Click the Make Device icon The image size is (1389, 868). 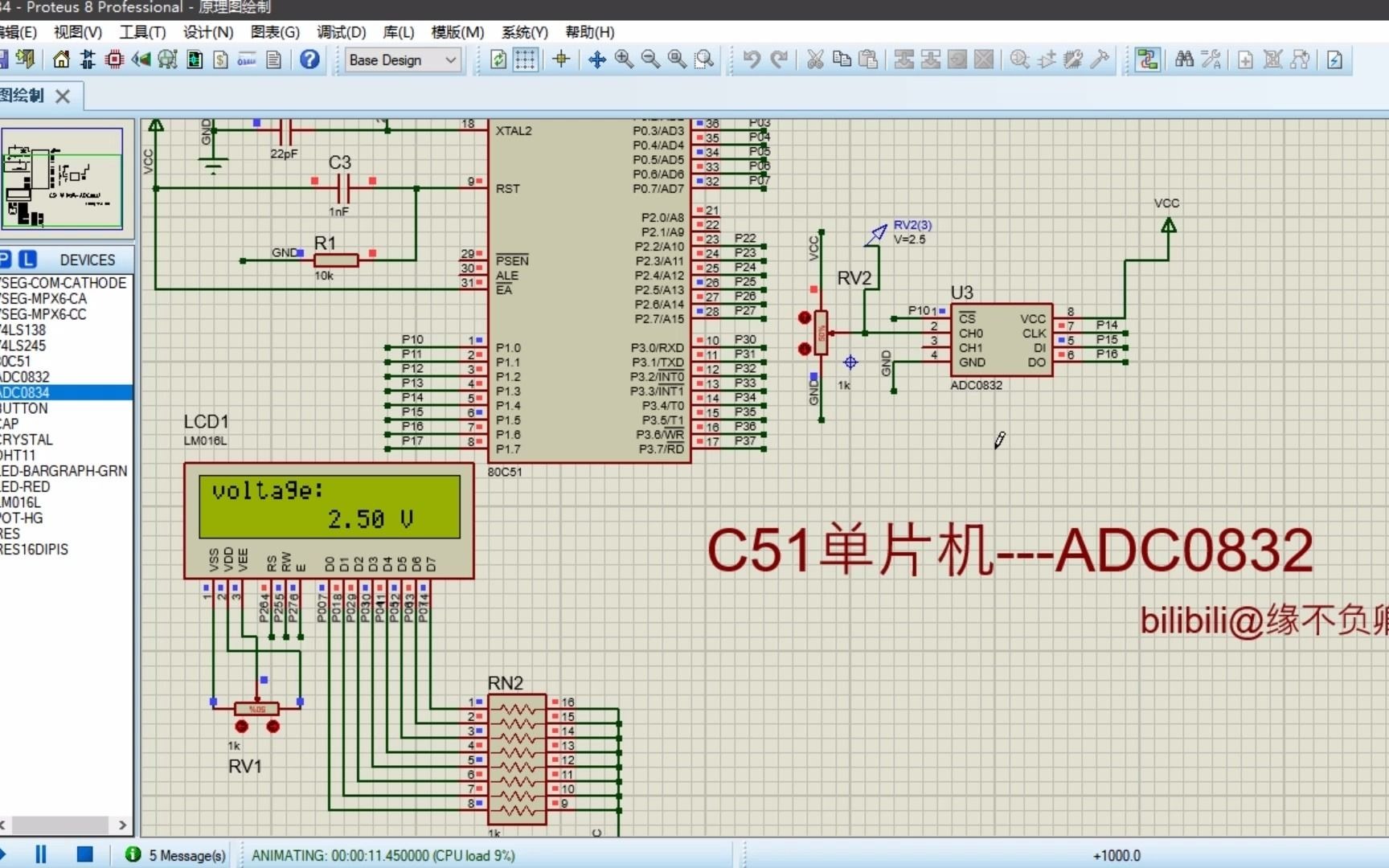point(1047,59)
